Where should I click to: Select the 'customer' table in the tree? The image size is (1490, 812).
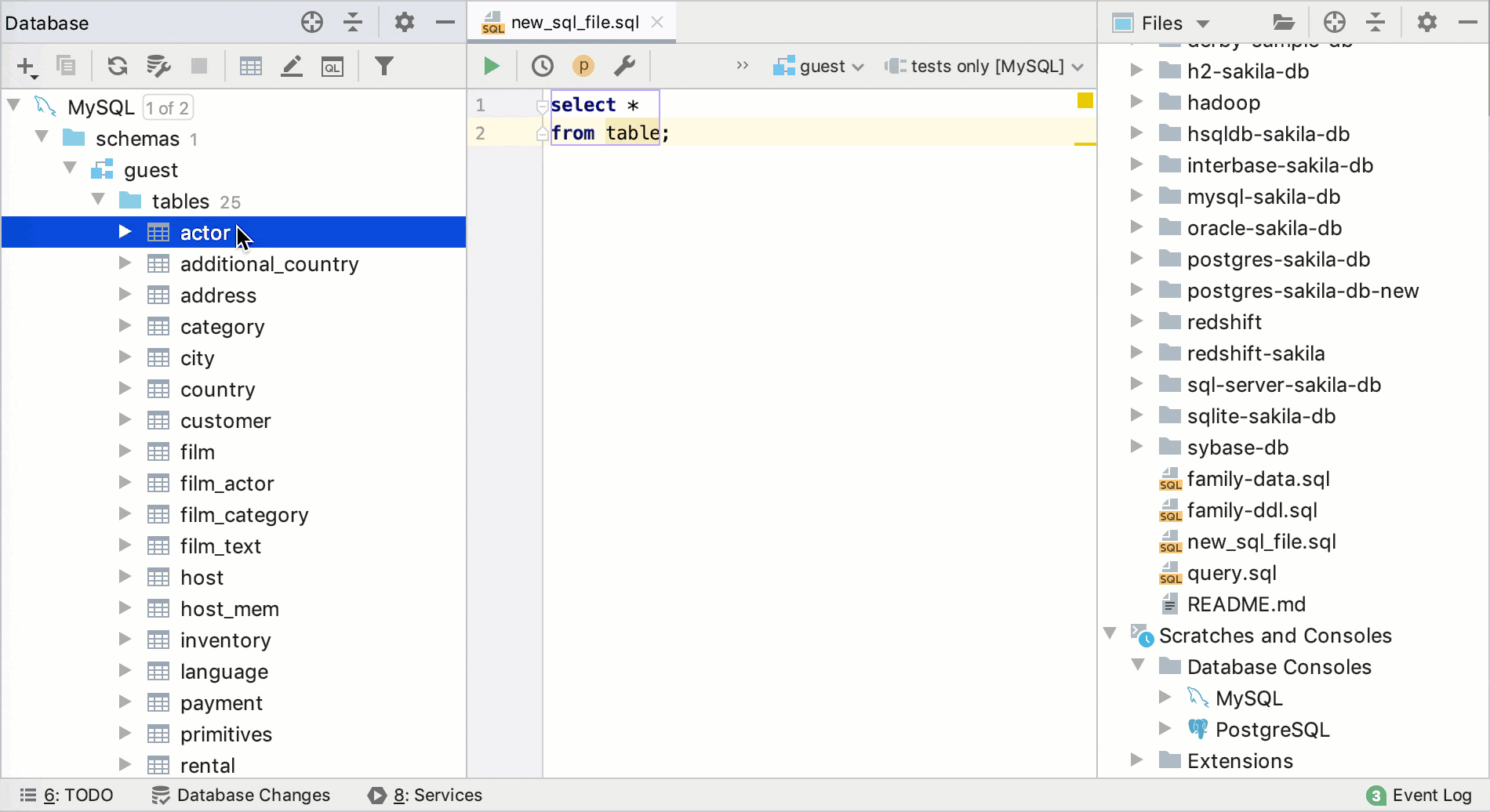[x=226, y=420]
